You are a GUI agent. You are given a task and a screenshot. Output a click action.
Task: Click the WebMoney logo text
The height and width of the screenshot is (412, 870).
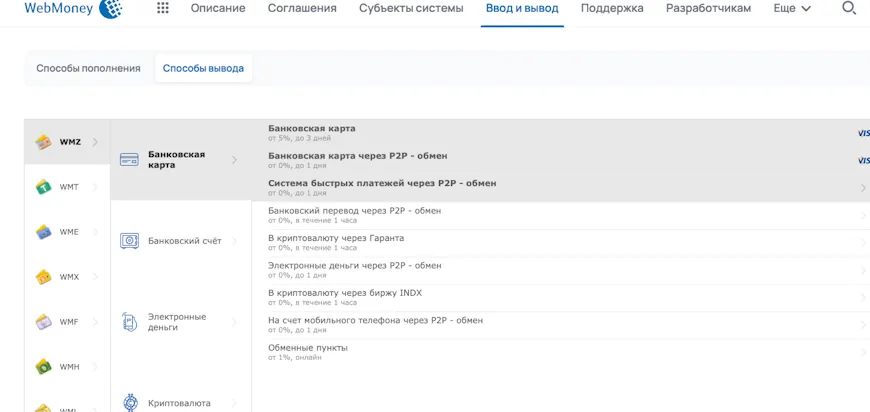tap(59, 8)
